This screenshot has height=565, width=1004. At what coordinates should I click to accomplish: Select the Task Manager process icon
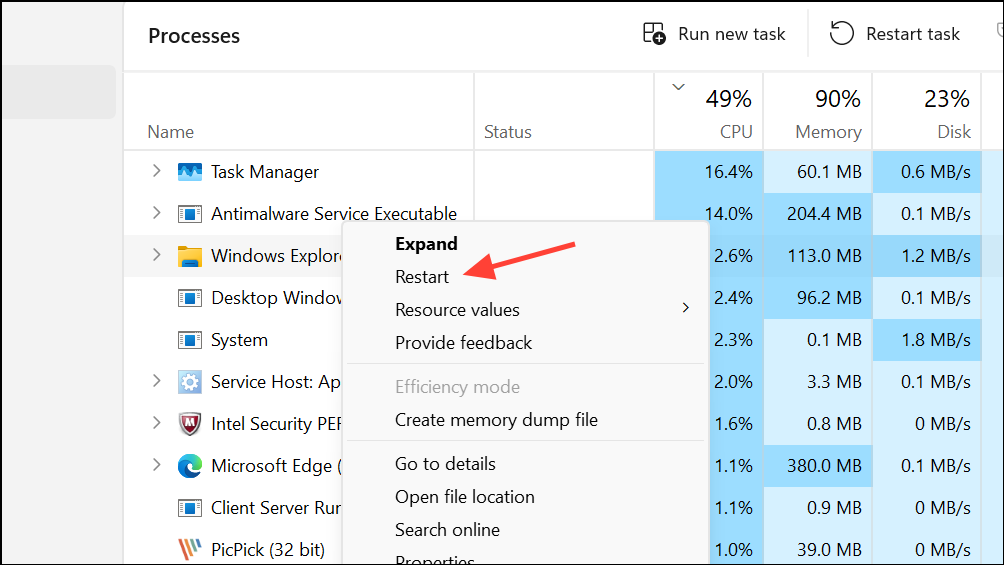(190, 172)
